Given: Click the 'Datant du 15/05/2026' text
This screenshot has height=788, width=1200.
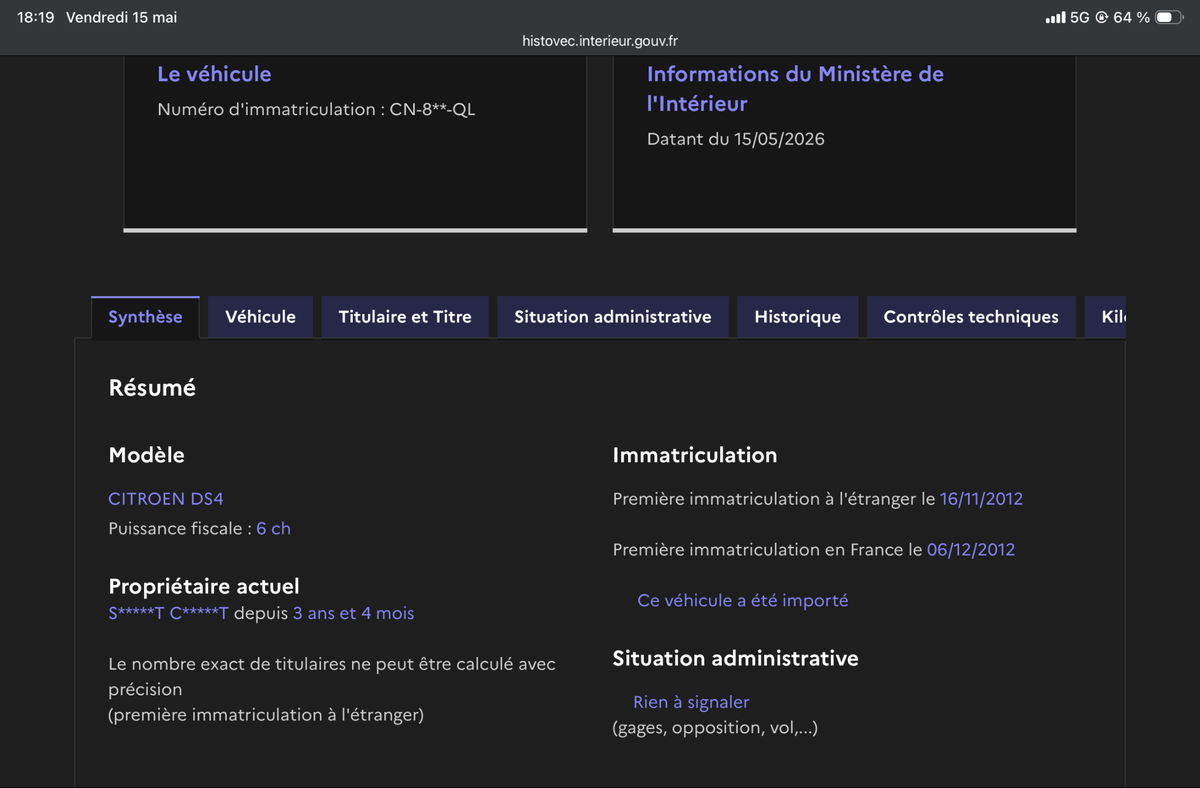Looking at the screenshot, I should click(736, 140).
